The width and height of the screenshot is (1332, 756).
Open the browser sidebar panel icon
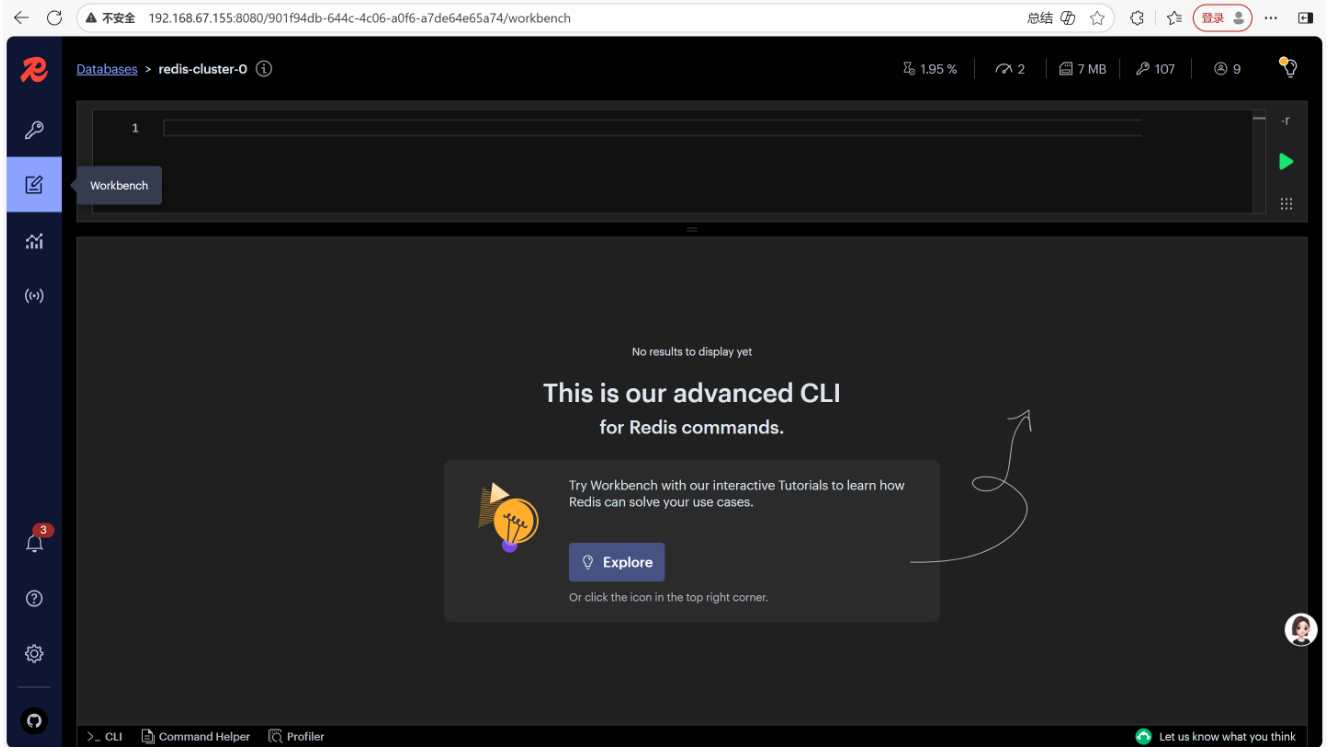(x=1305, y=18)
